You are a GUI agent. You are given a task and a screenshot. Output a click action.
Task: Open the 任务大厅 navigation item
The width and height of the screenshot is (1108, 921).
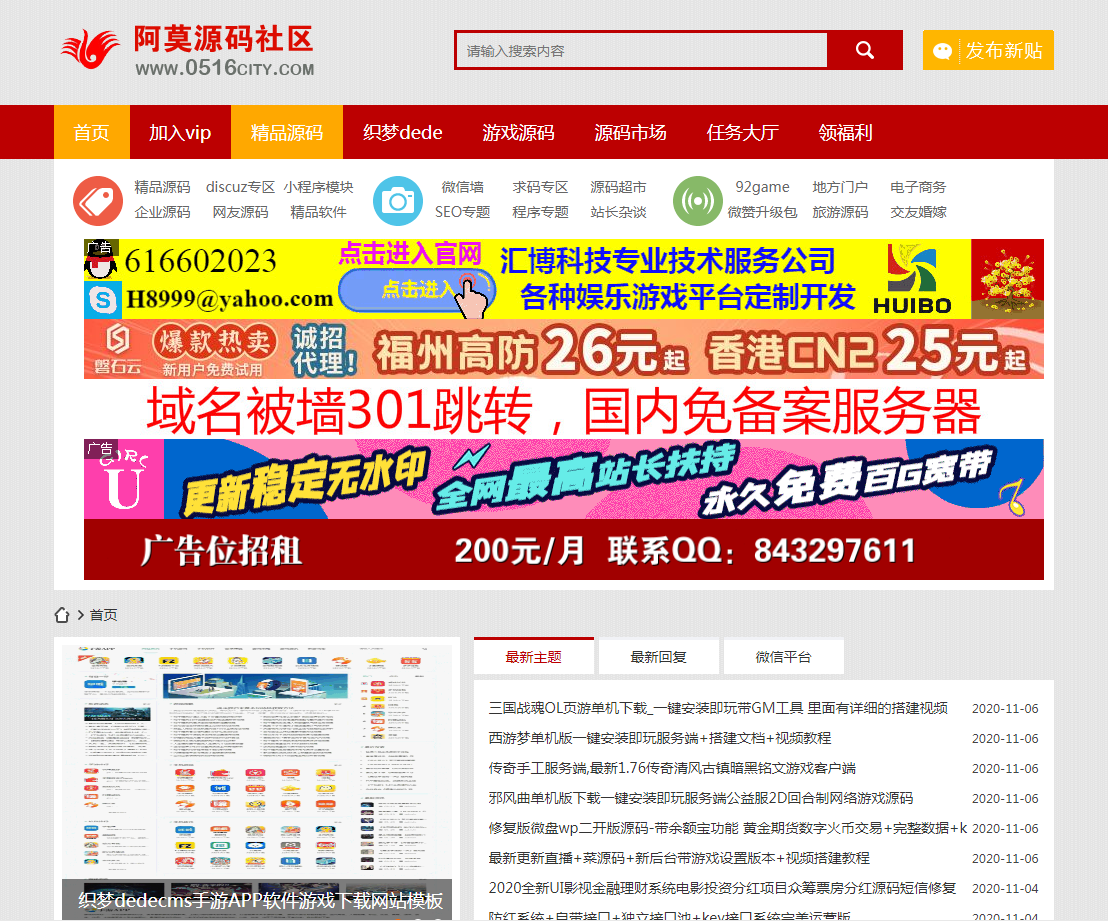click(x=742, y=132)
